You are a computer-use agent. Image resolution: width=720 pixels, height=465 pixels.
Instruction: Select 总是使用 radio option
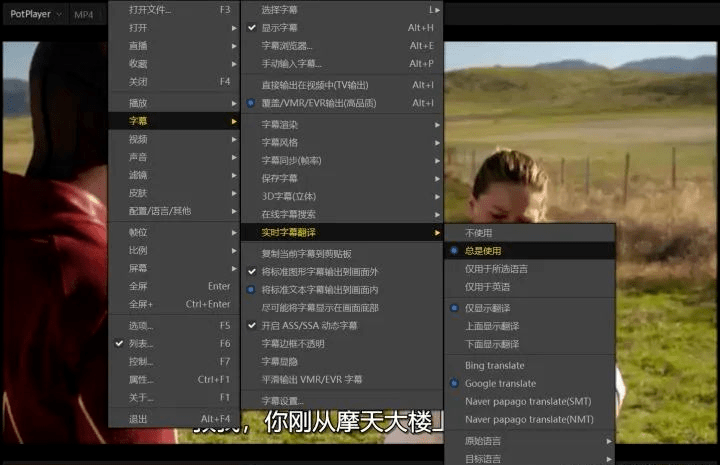click(x=529, y=251)
